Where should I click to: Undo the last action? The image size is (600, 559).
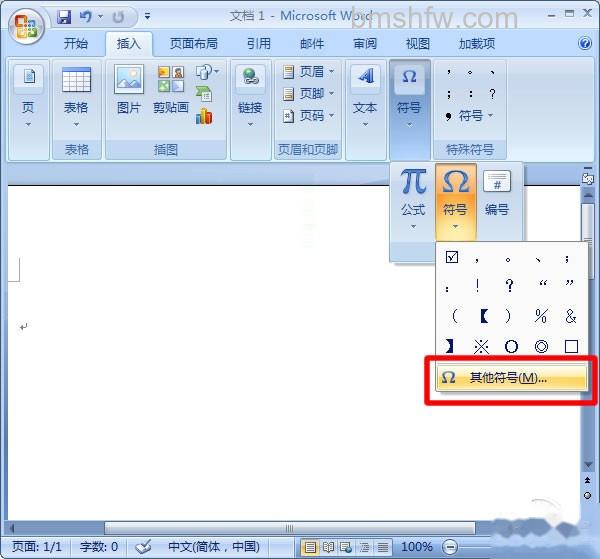click(86, 16)
